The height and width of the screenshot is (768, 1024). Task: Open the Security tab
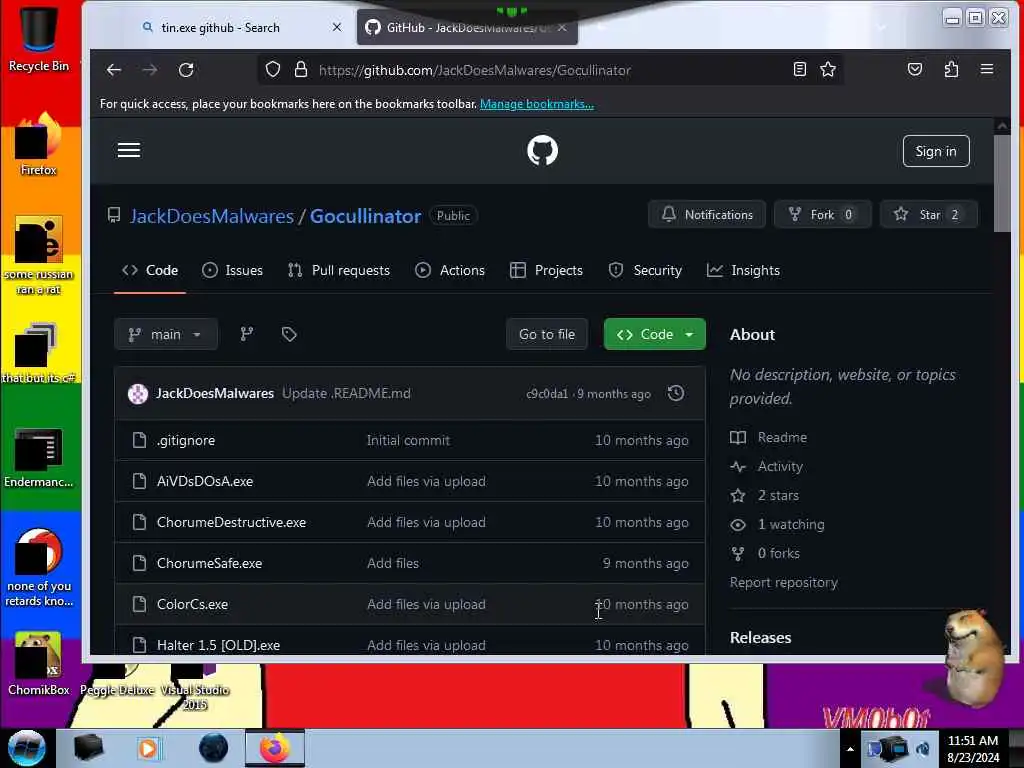point(645,270)
